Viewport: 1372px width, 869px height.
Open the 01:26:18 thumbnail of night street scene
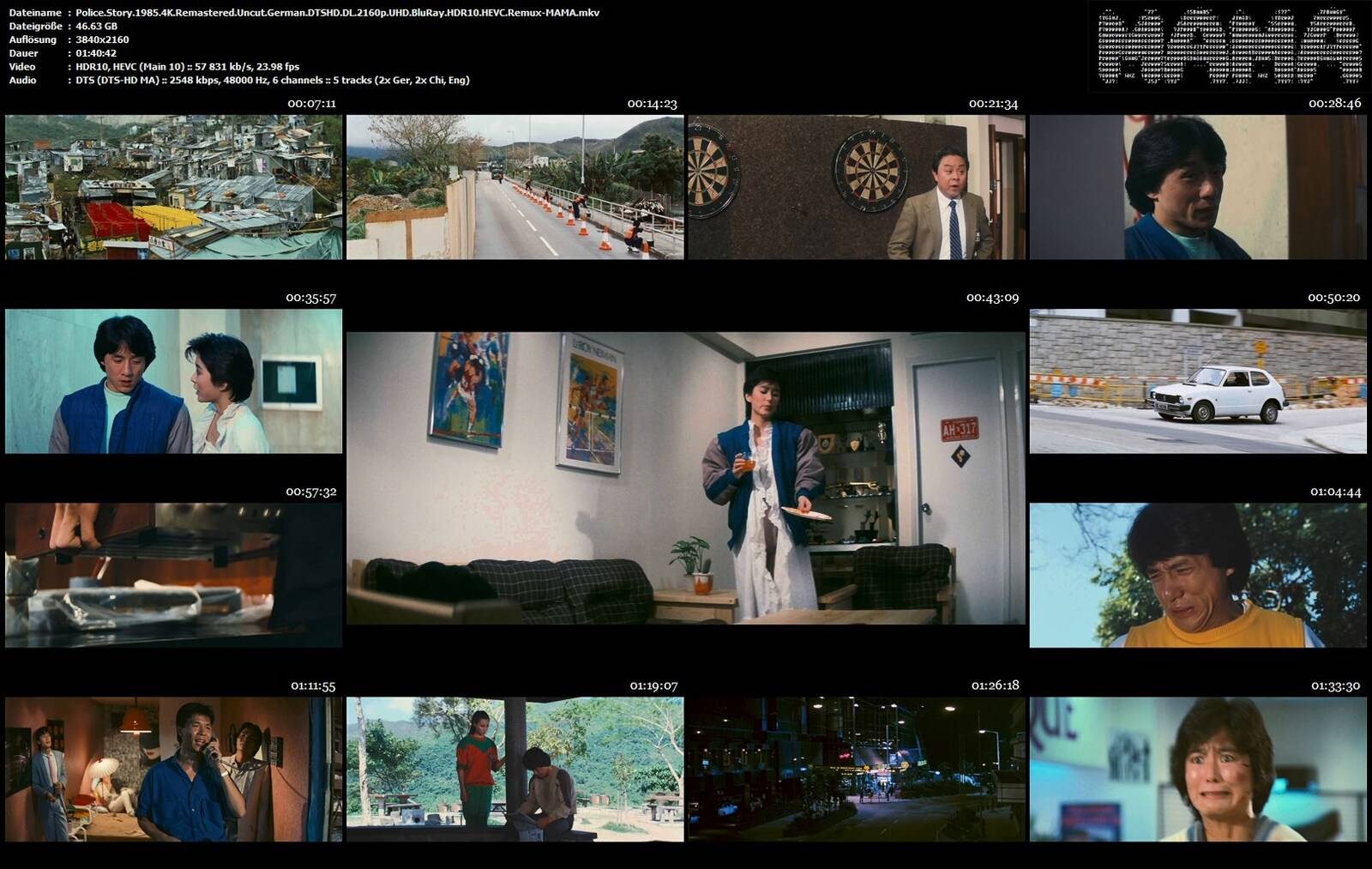(857, 769)
